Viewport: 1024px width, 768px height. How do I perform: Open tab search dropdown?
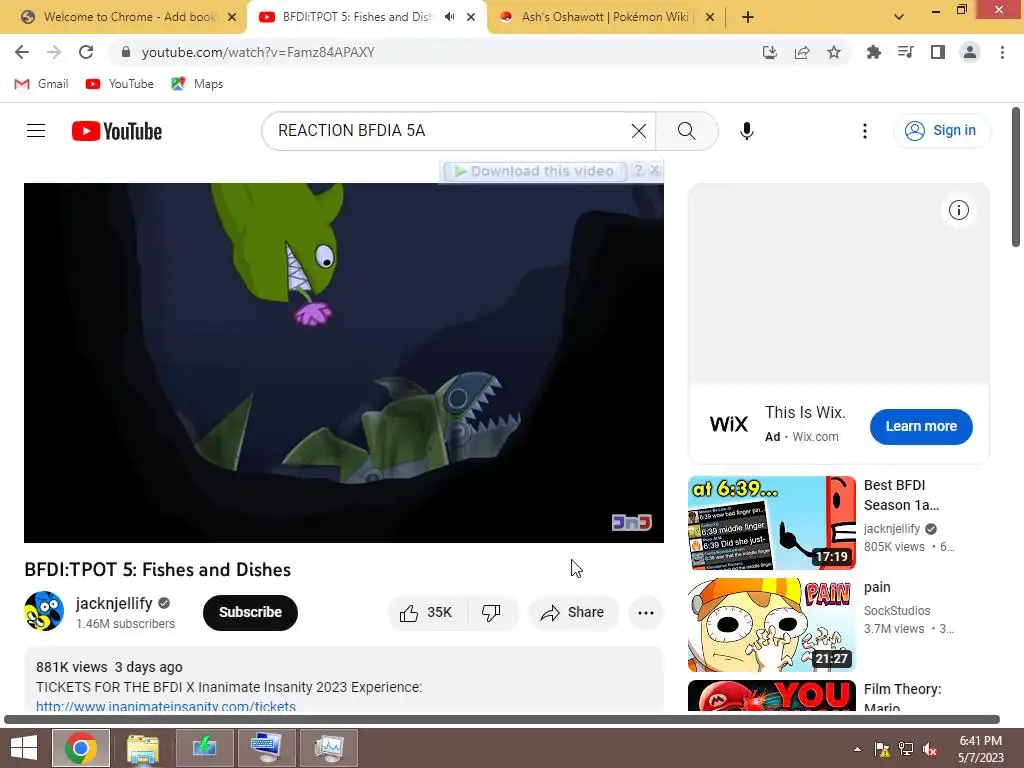click(x=899, y=17)
